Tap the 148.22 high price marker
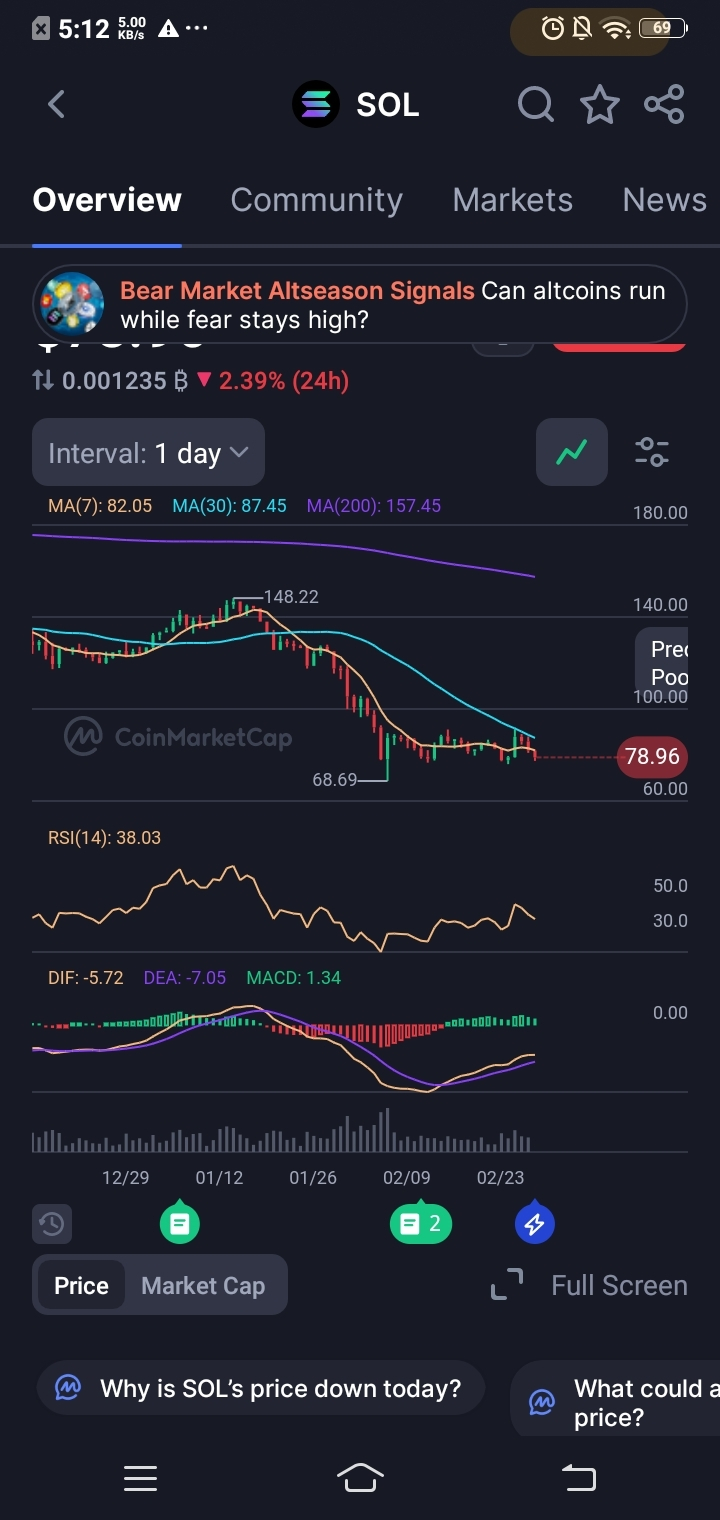Viewport: 720px width, 1520px height. [291, 597]
